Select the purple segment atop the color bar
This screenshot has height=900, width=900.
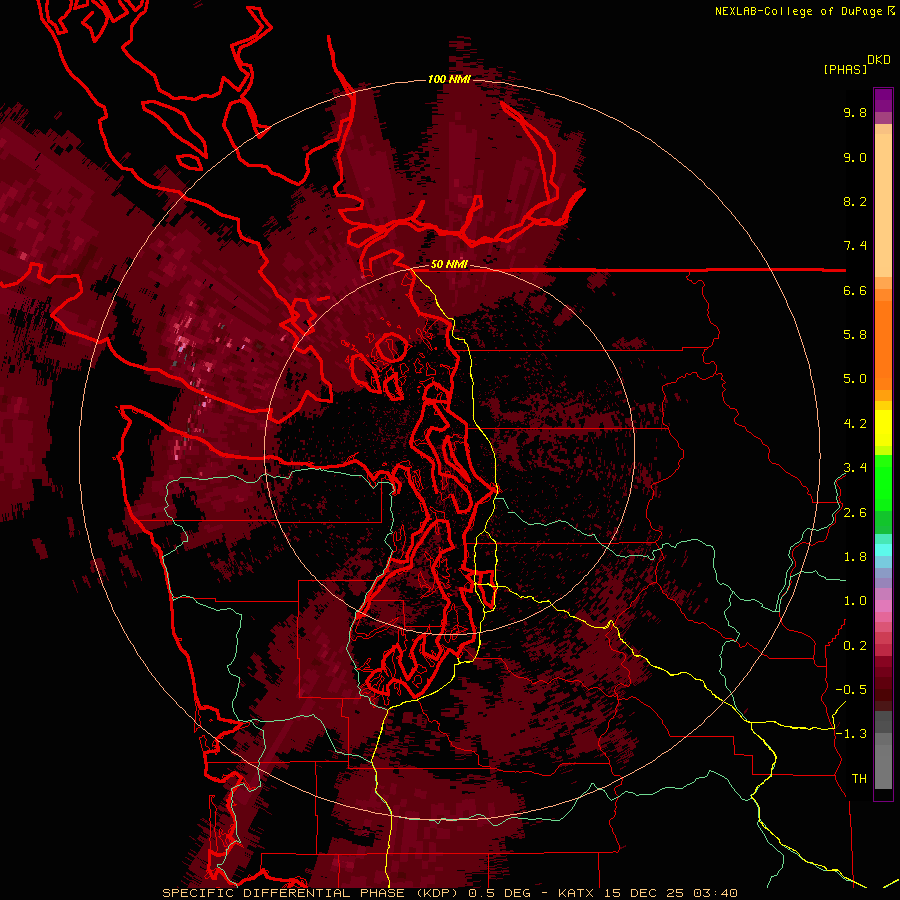click(x=883, y=100)
